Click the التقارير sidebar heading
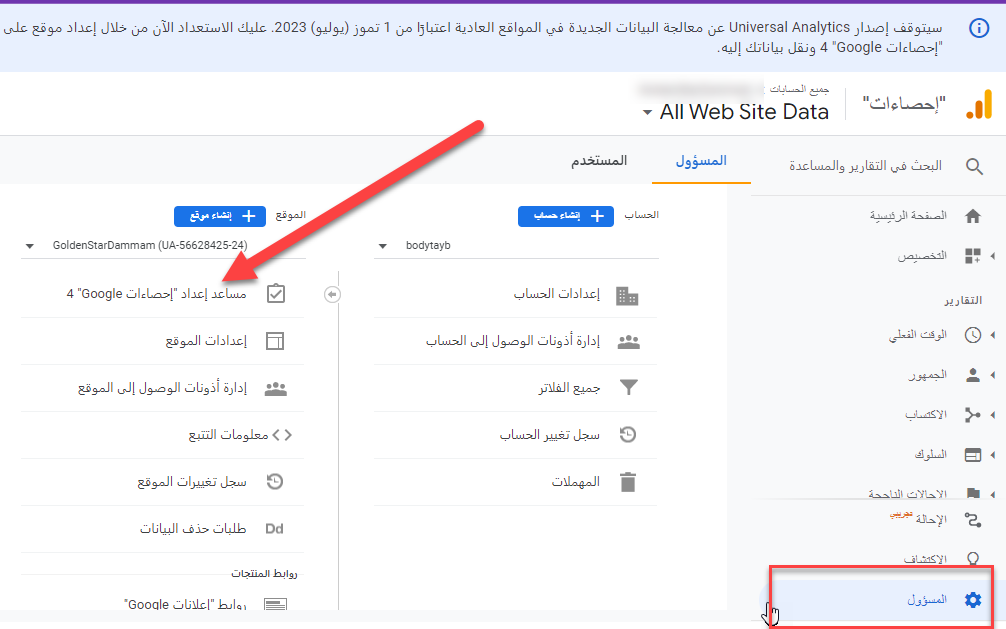 tap(963, 300)
